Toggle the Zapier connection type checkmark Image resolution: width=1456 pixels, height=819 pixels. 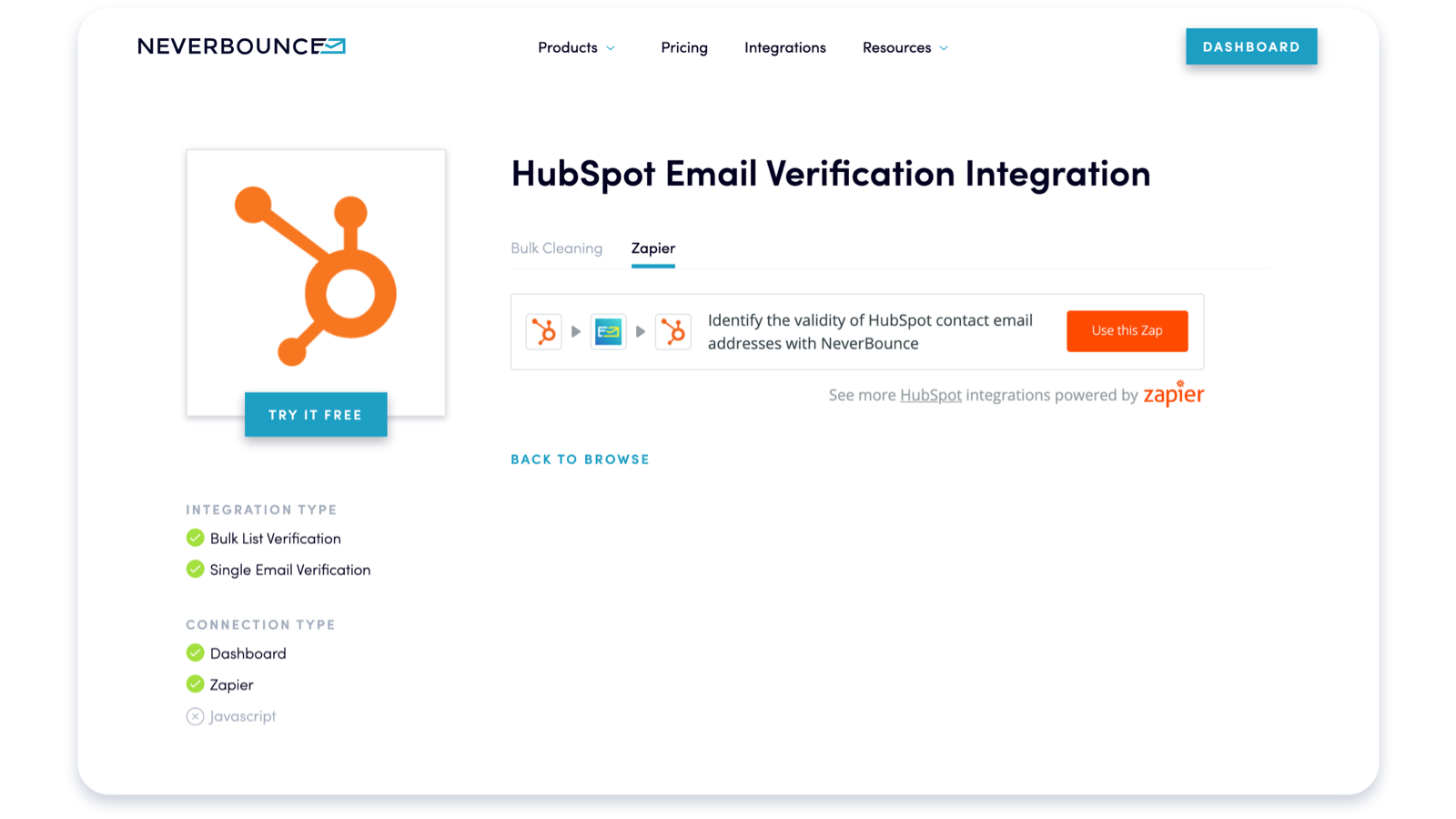click(x=195, y=683)
